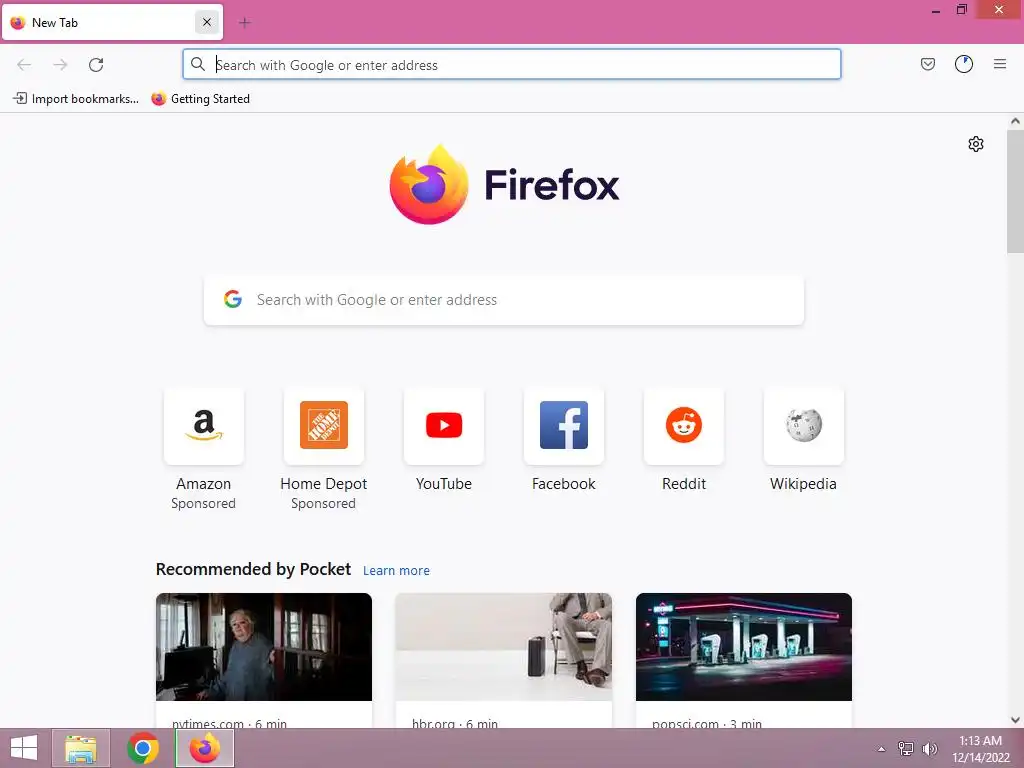
Task: Click the Wikipedia label text
Action: click(803, 484)
